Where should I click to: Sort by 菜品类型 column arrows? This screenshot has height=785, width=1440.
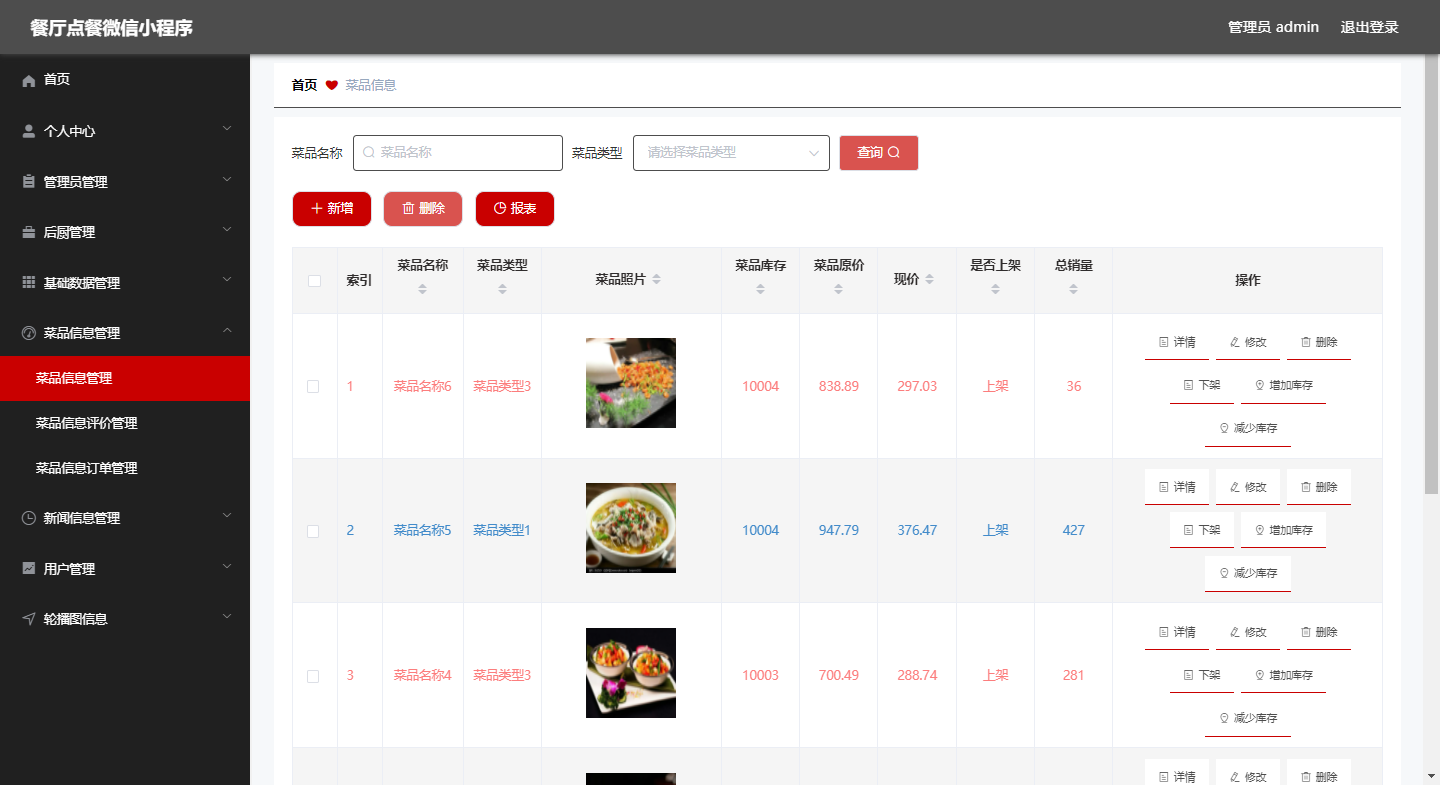(502, 289)
